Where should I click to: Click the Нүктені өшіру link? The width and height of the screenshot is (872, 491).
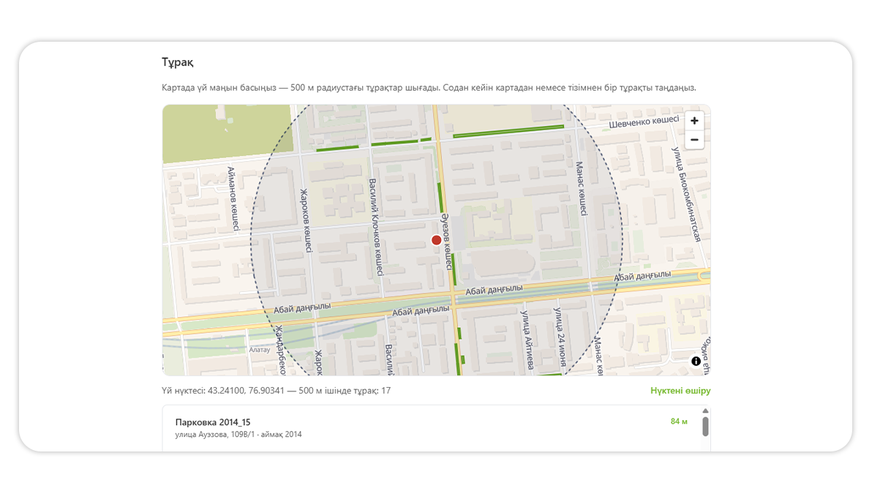pyautogui.click(x=680, y=390)
